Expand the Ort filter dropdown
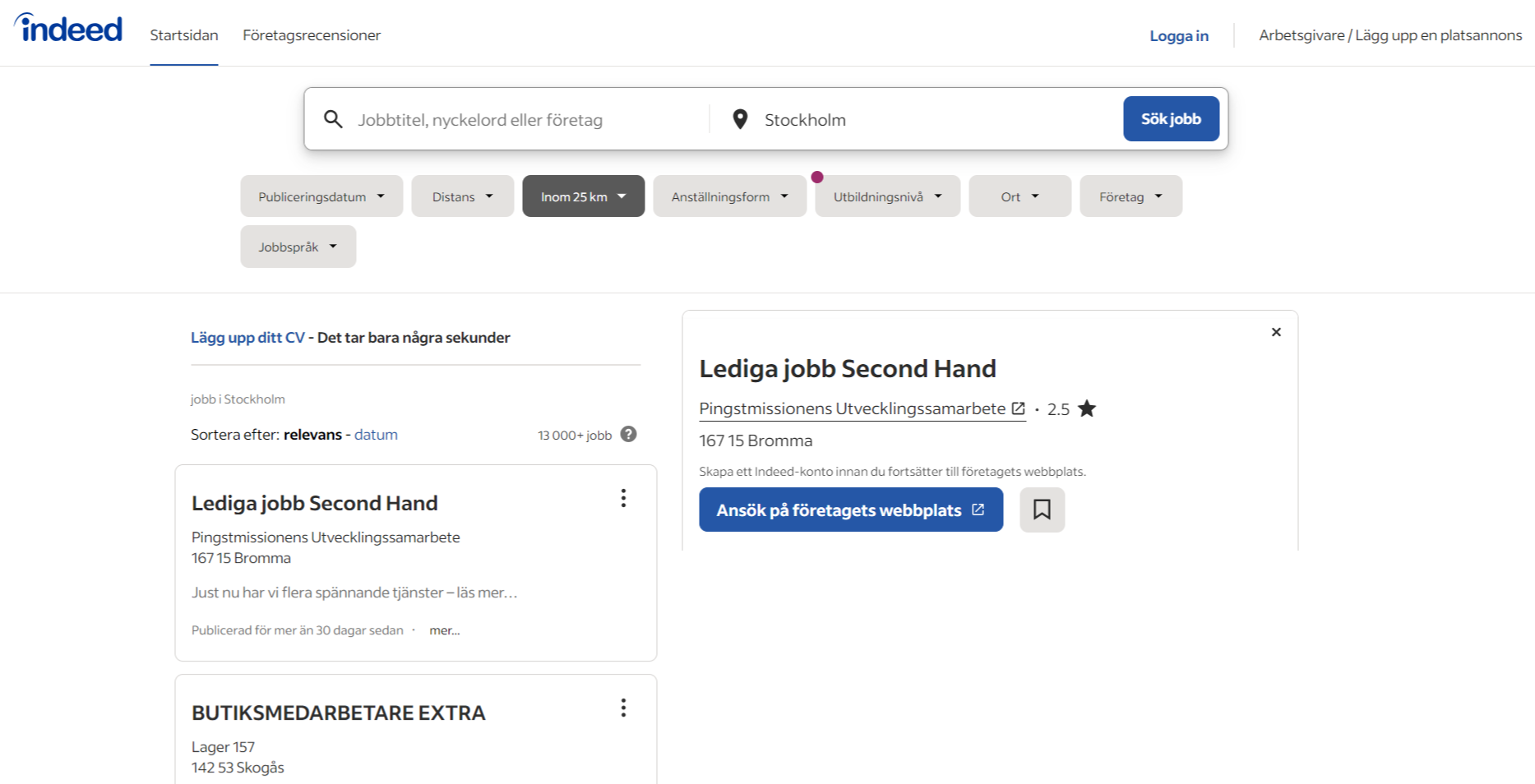This screenshot has width=1535, height=784. 1020,196
